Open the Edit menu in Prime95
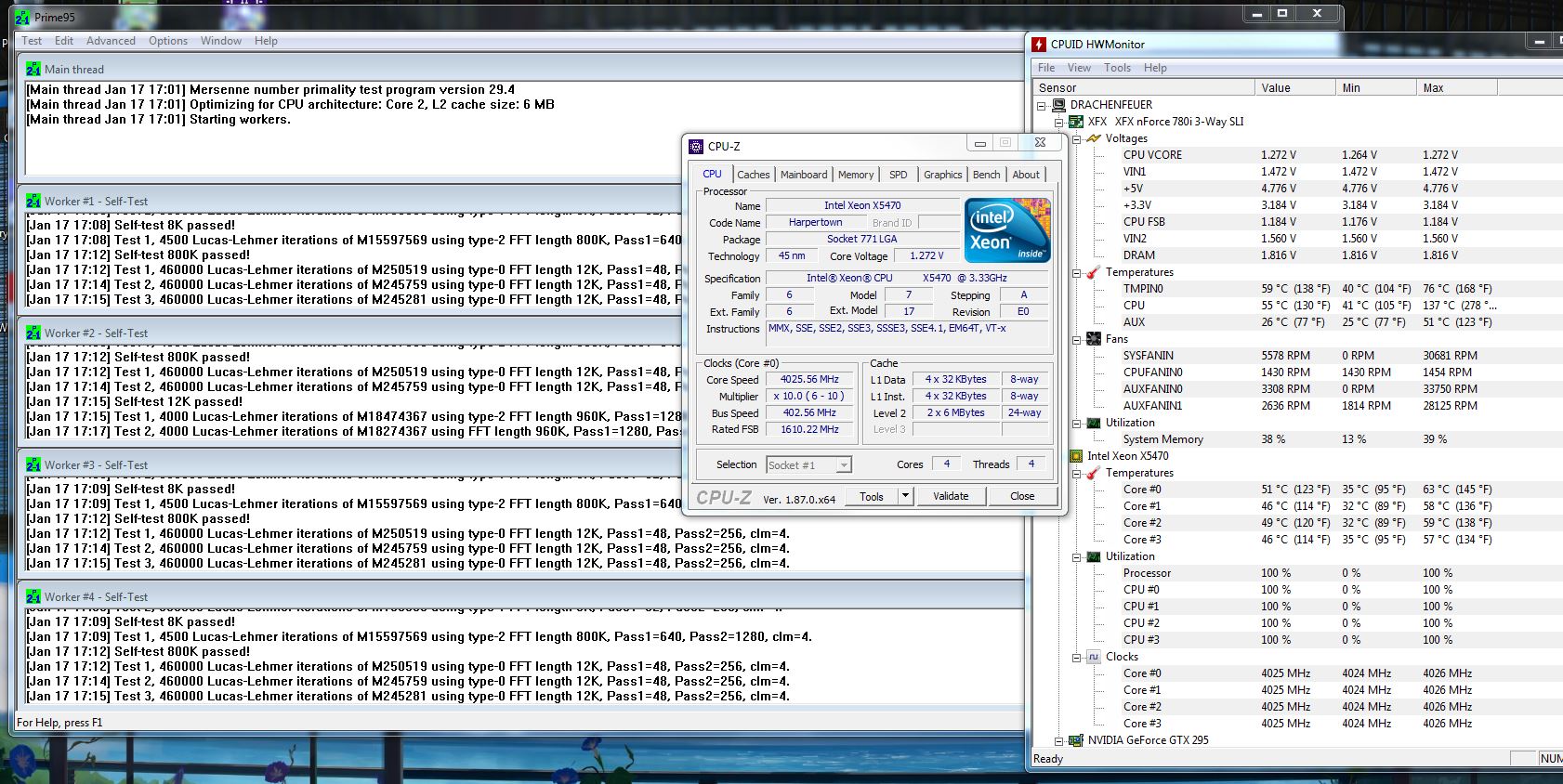 pos(64,41)
